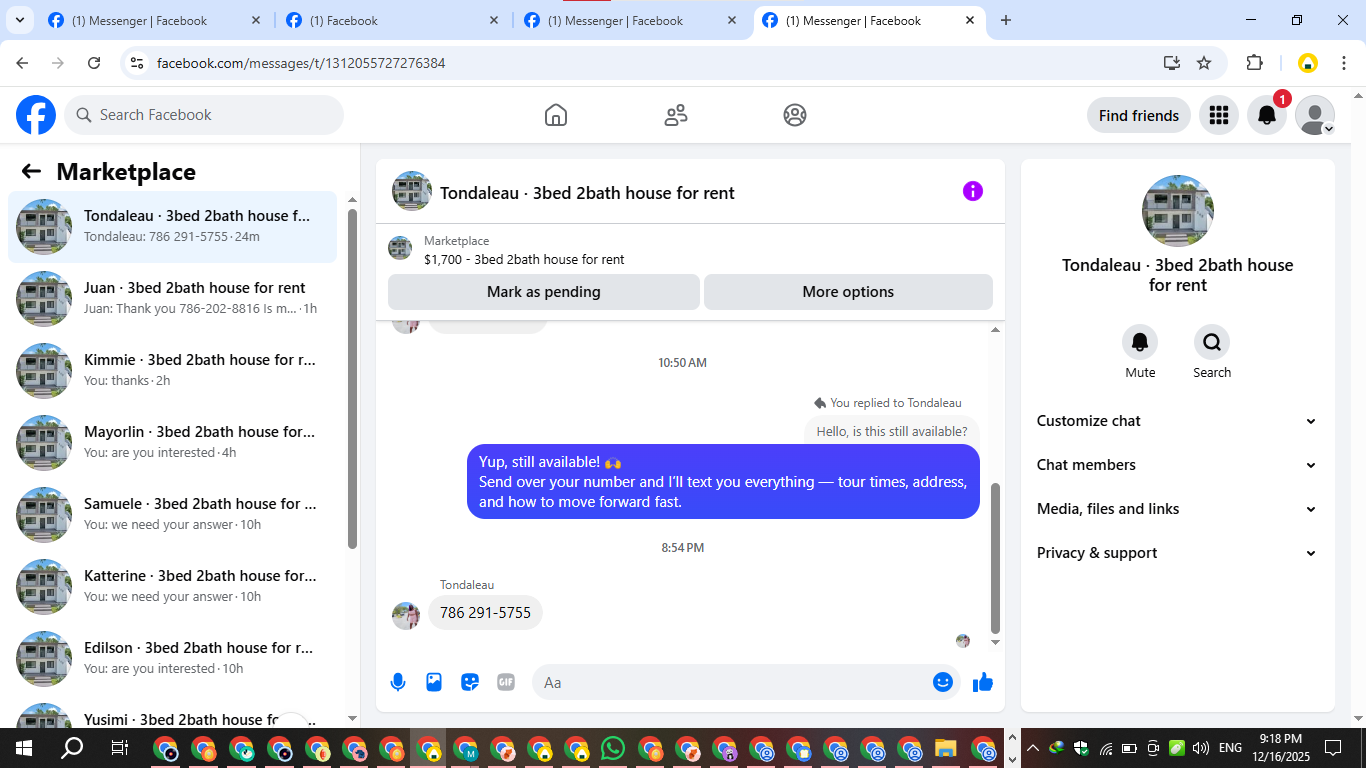Send a thumbs-up like
This screenshot has width=1366, height=768.
click(983, 682)
